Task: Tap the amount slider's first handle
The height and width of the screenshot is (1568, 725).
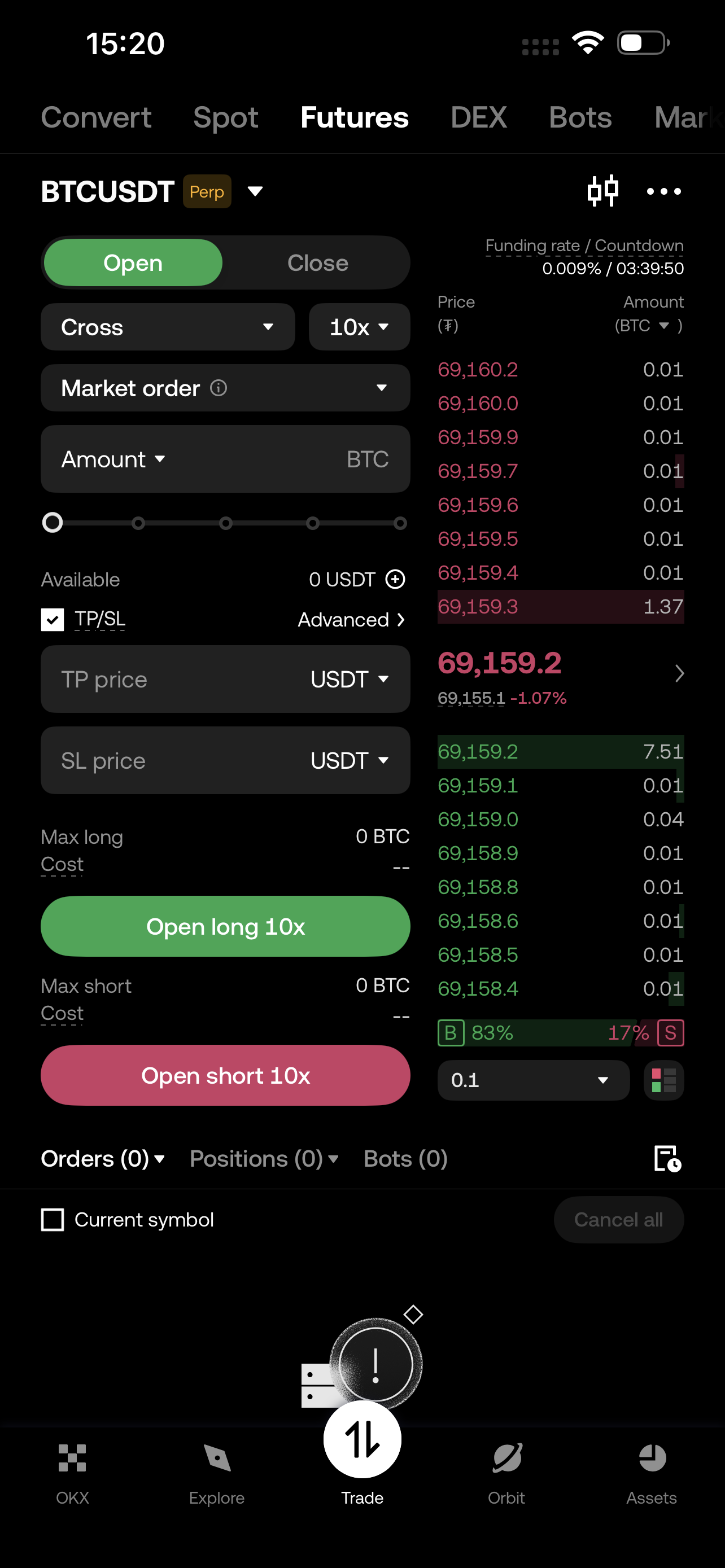Action: (53, 522)
